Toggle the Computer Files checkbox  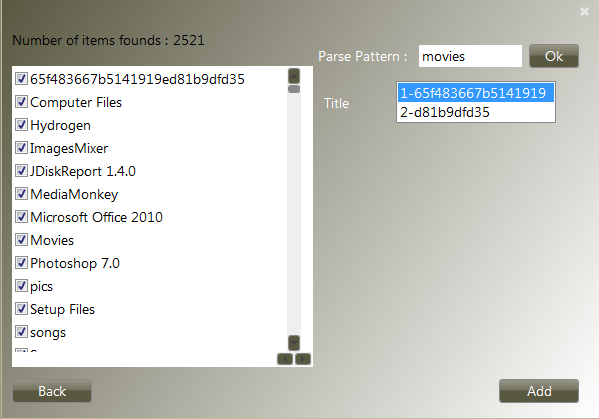(21, 102)
